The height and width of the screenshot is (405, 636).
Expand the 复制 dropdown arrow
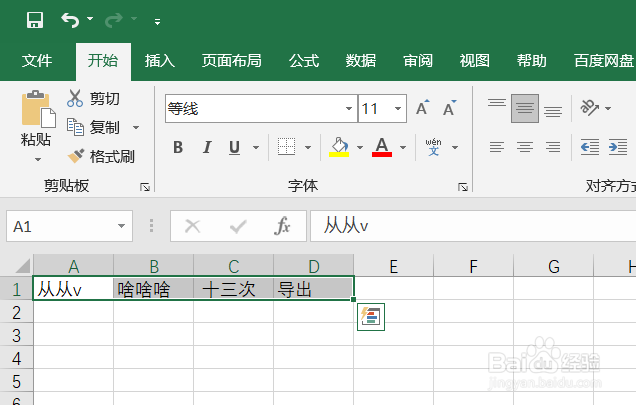tap(136, 127)
